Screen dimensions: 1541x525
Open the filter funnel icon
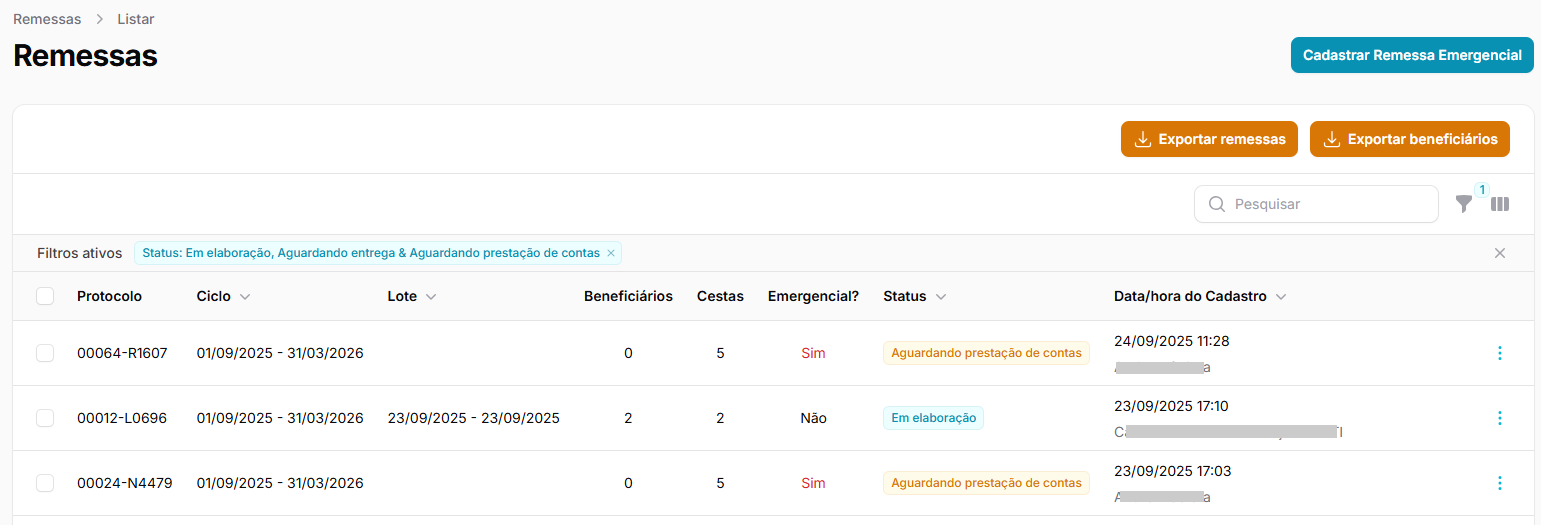click(1464, 204)
